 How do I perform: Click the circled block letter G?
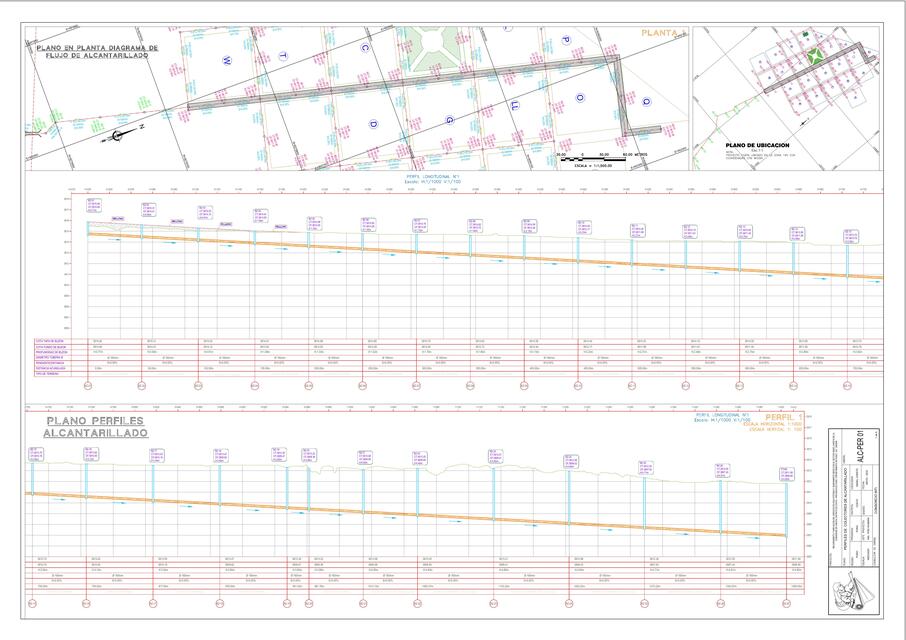(x=450, y=120)
